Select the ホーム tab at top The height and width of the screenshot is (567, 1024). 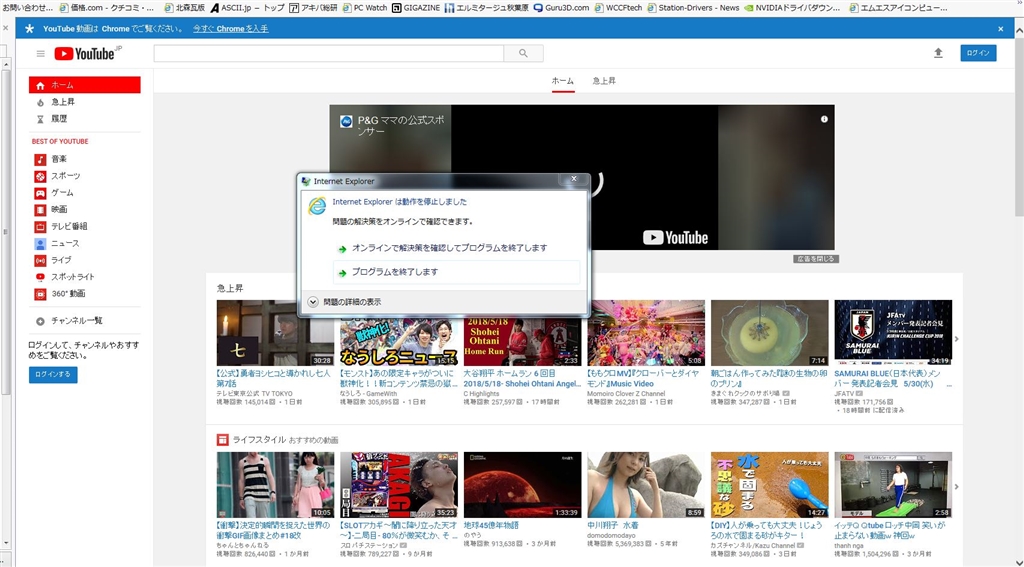pyautogui.click(x=563, y=80)
